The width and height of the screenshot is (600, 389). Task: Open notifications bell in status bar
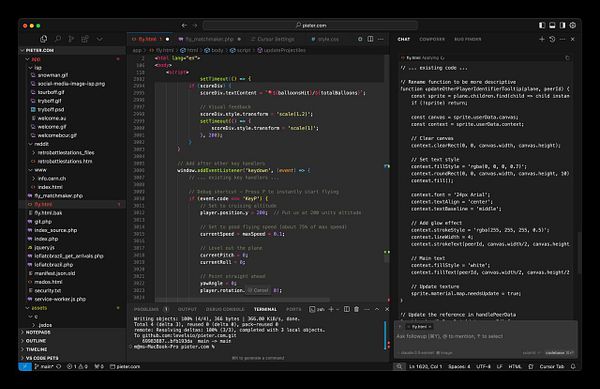click(x=573, y=366)
